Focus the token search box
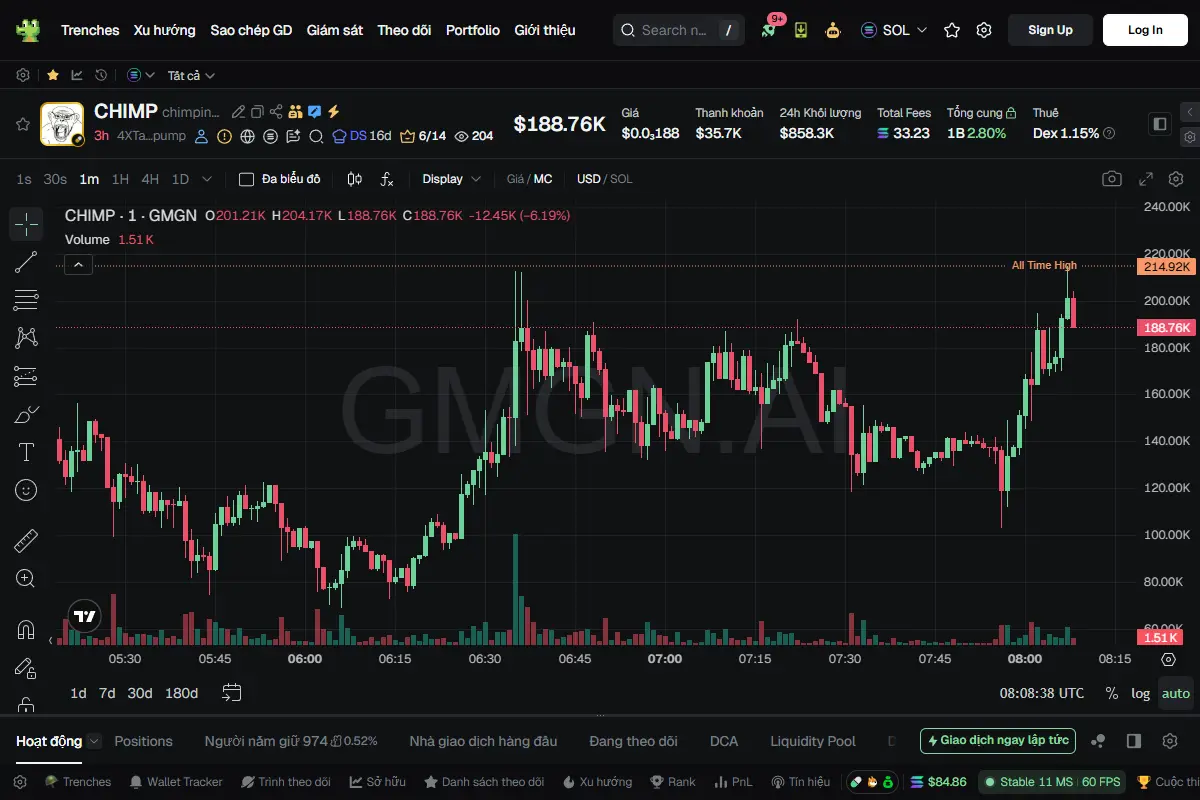Viewport: 1200px width, 800px height. (679, 30)
